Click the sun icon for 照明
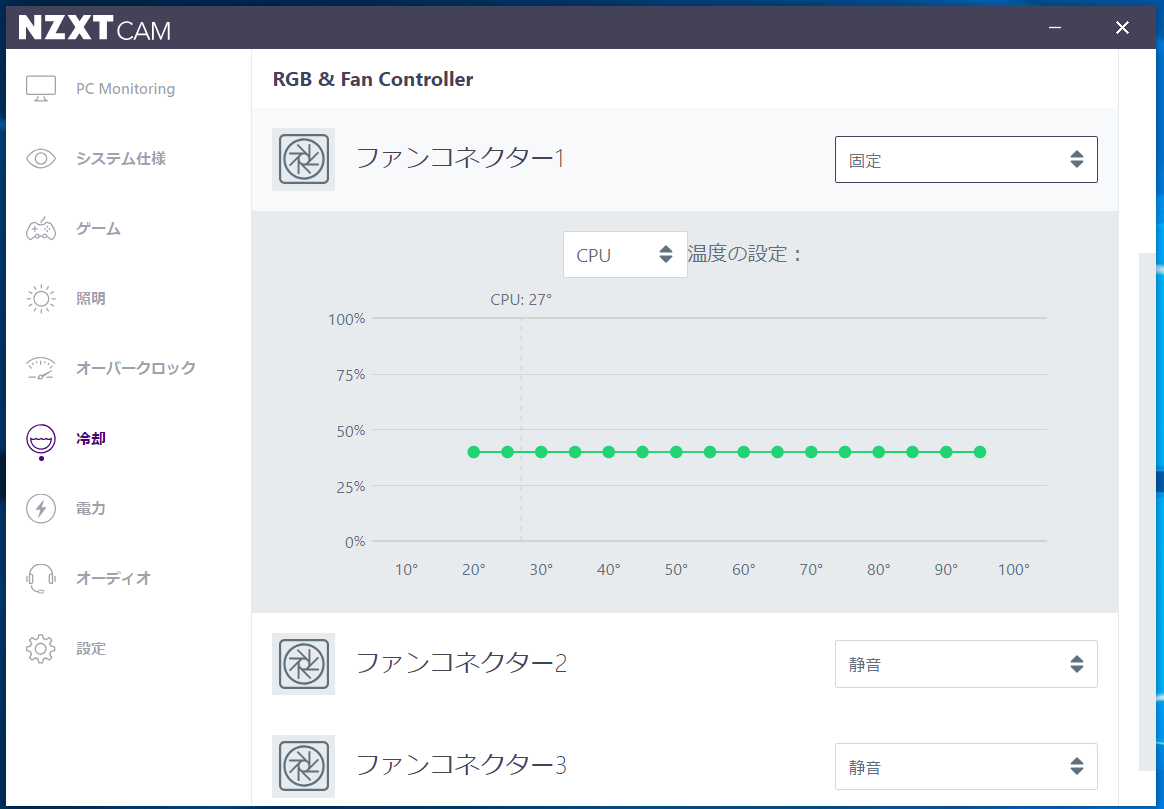The width and height of the screenshot is (1164, 809). 41,298
